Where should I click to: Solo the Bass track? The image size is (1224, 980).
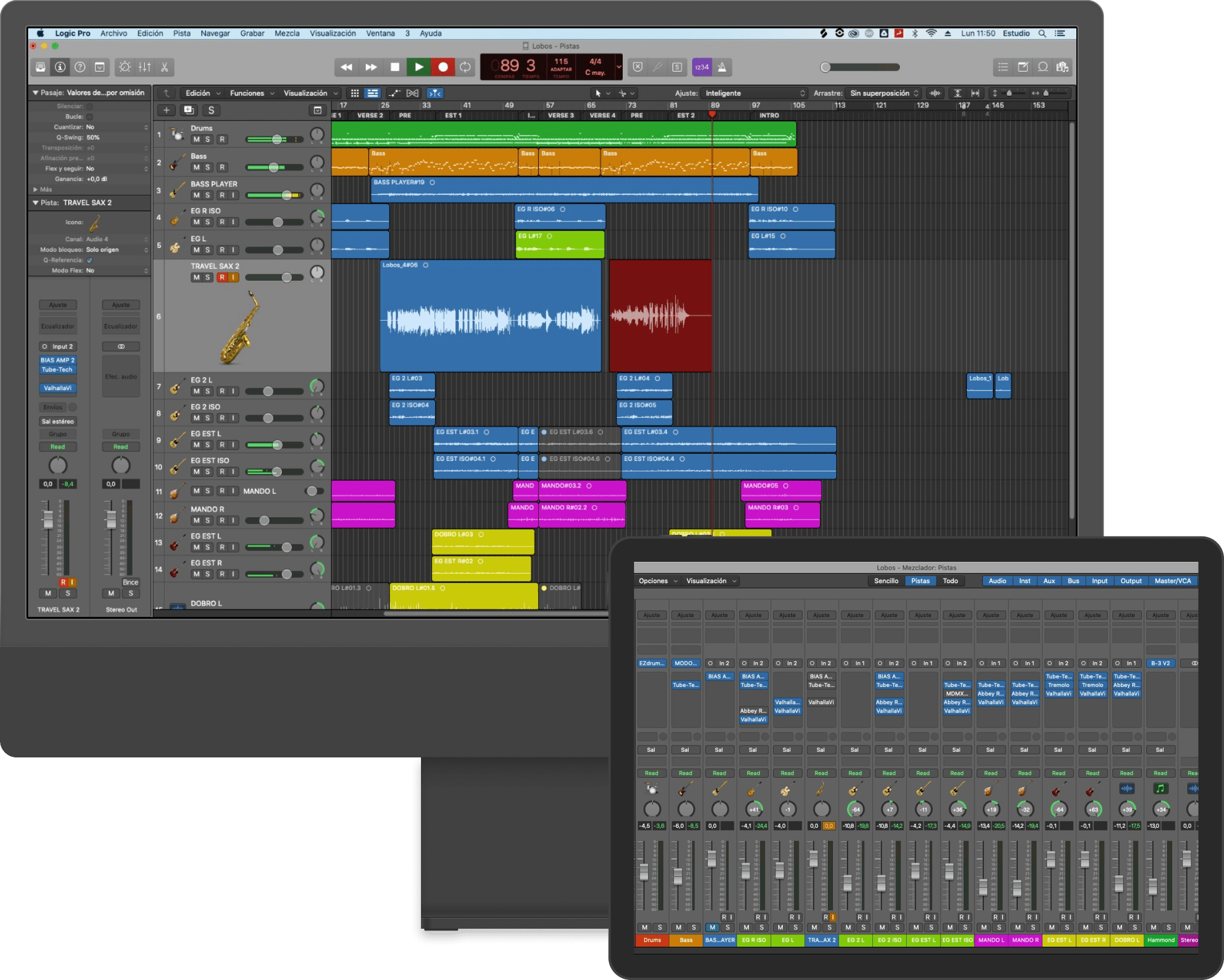208,167
